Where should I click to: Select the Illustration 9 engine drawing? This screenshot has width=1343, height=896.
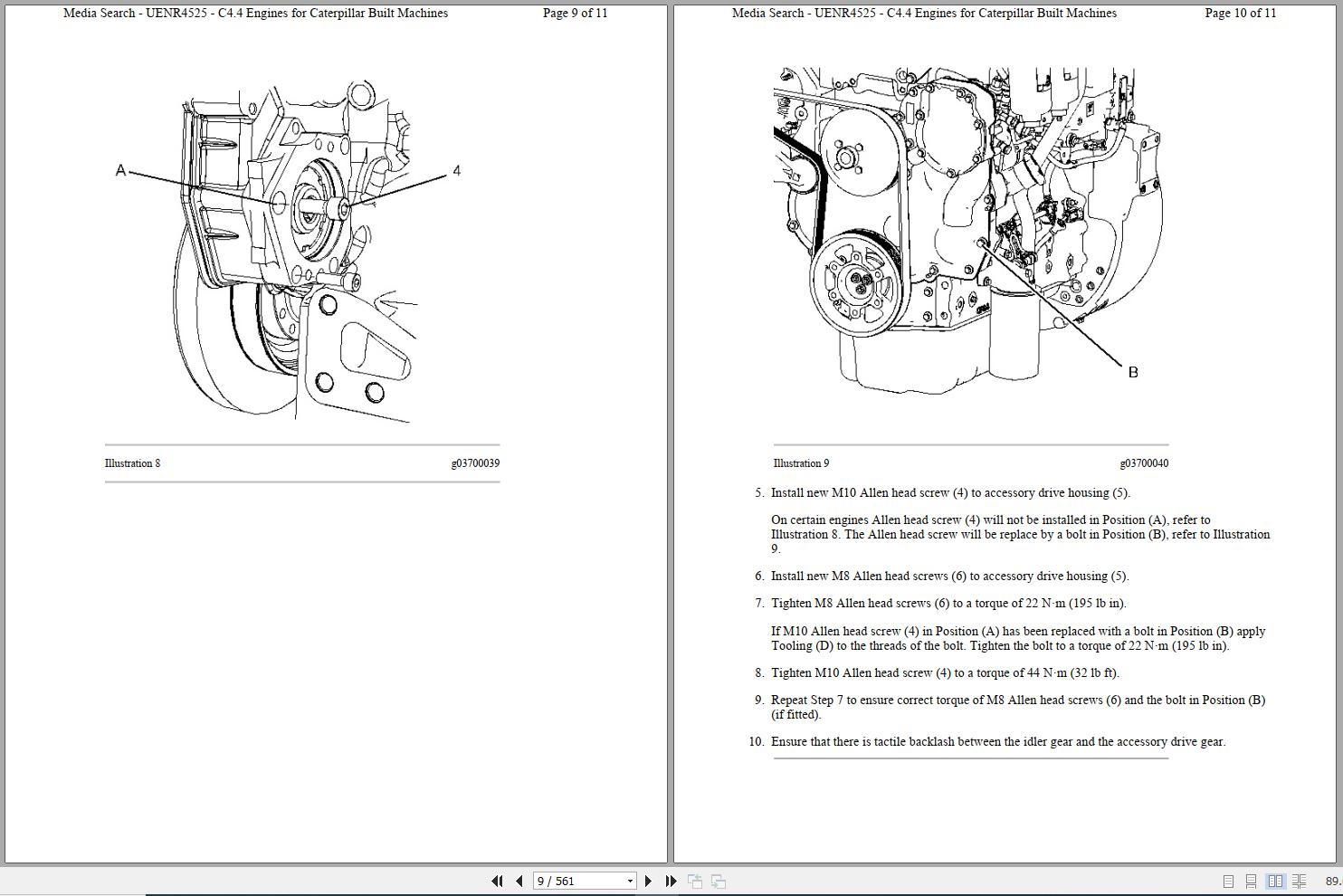click(x=950, y=226)
